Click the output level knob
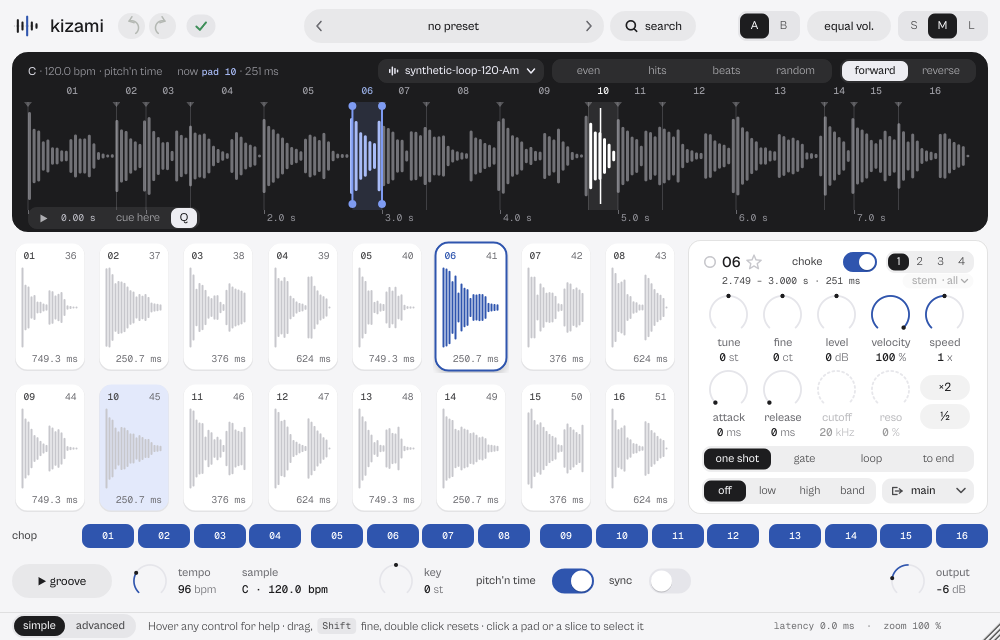The height and width of the screenshot is (640, 1000). tap(907, 581)
